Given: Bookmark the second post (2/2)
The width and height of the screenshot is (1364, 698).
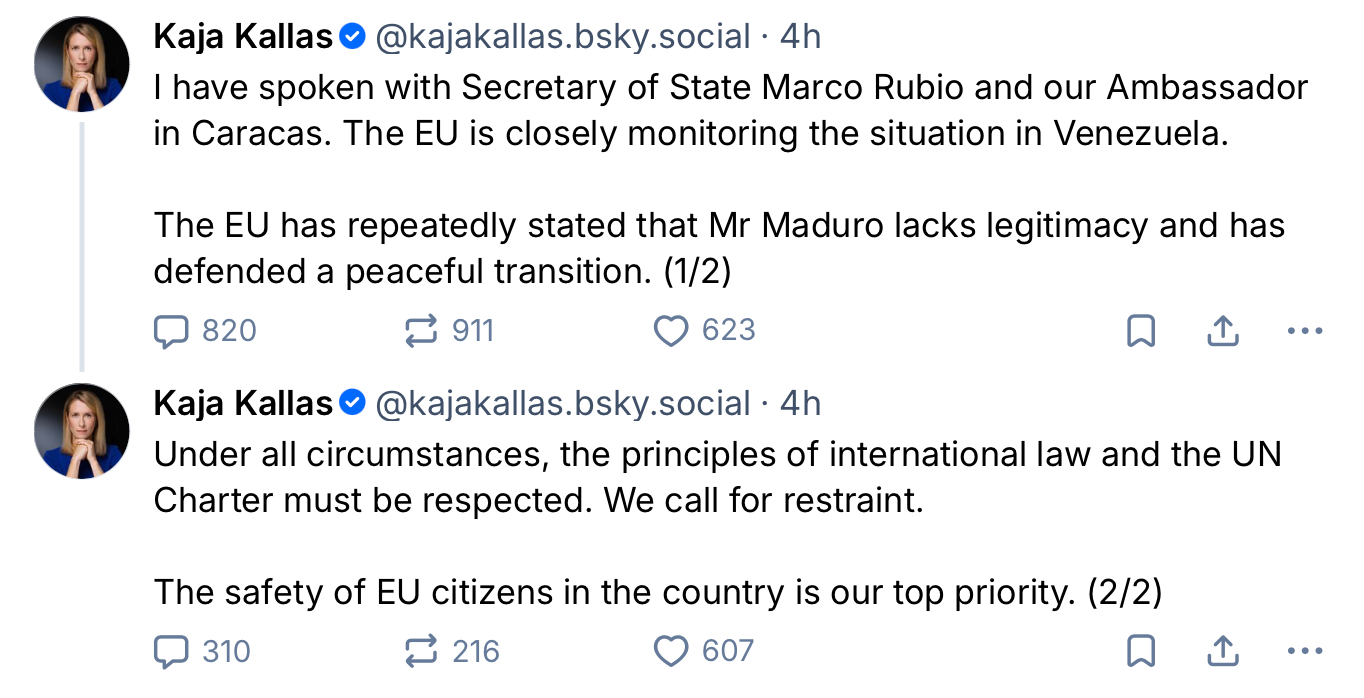Looking at the screenshot, I should [1141, 652].
